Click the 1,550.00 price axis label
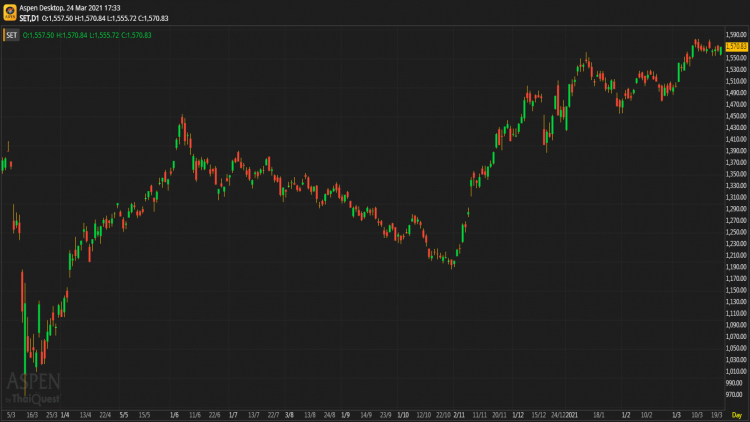Screen dimensions: 750x422 coord(736,58)
